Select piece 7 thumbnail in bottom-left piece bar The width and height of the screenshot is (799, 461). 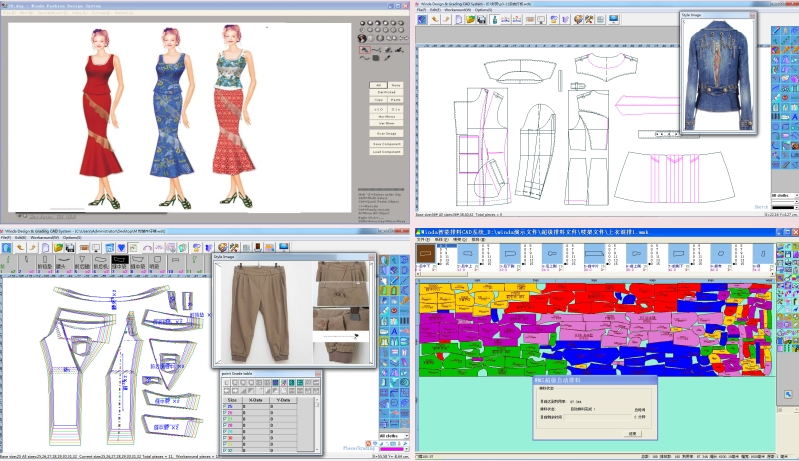(120, 264)
